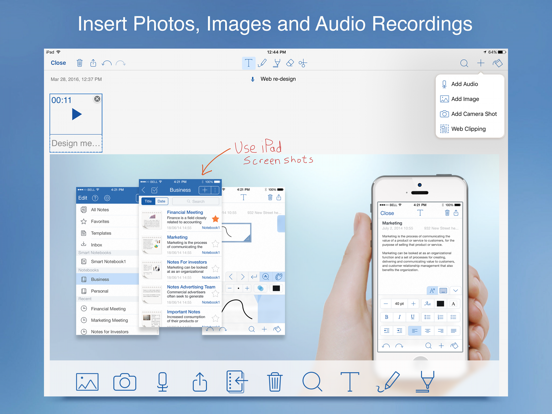Play the 00:11 audio recording
The height and width of the screenshot is (414, 552).
[x=77, y=114]
